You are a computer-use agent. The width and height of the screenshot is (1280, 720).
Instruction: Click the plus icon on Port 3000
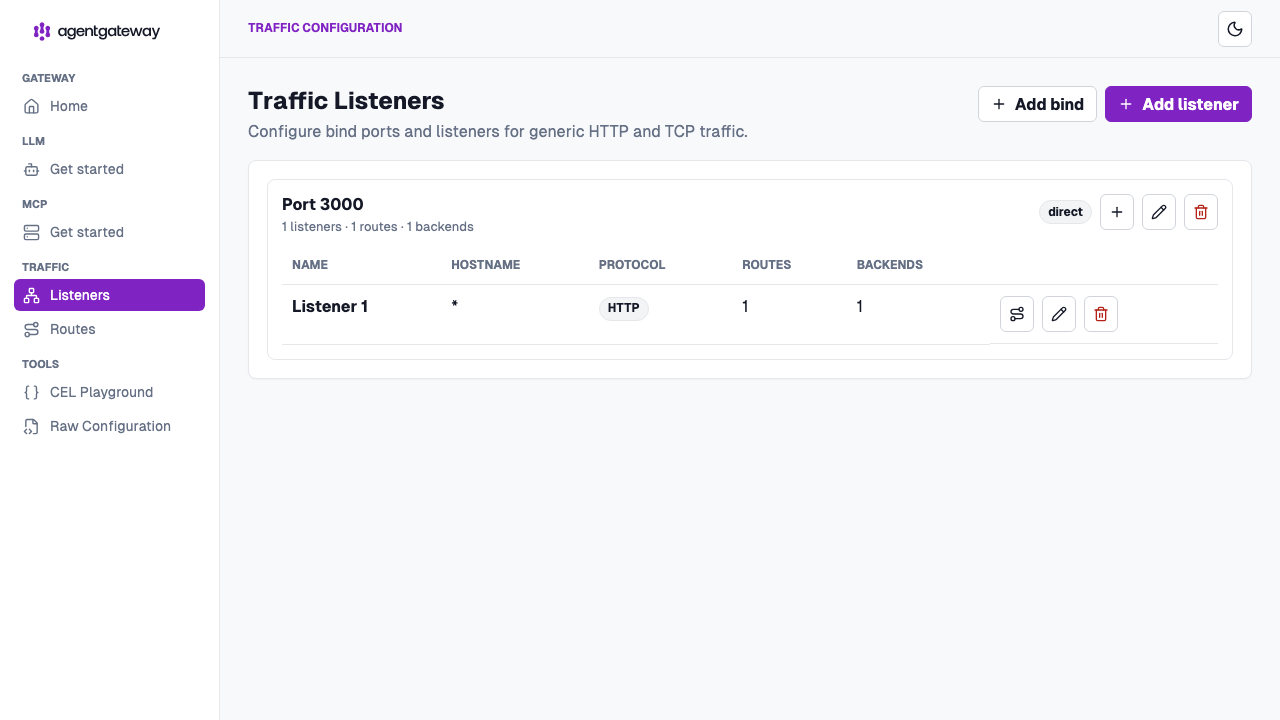click(1117, 212)
